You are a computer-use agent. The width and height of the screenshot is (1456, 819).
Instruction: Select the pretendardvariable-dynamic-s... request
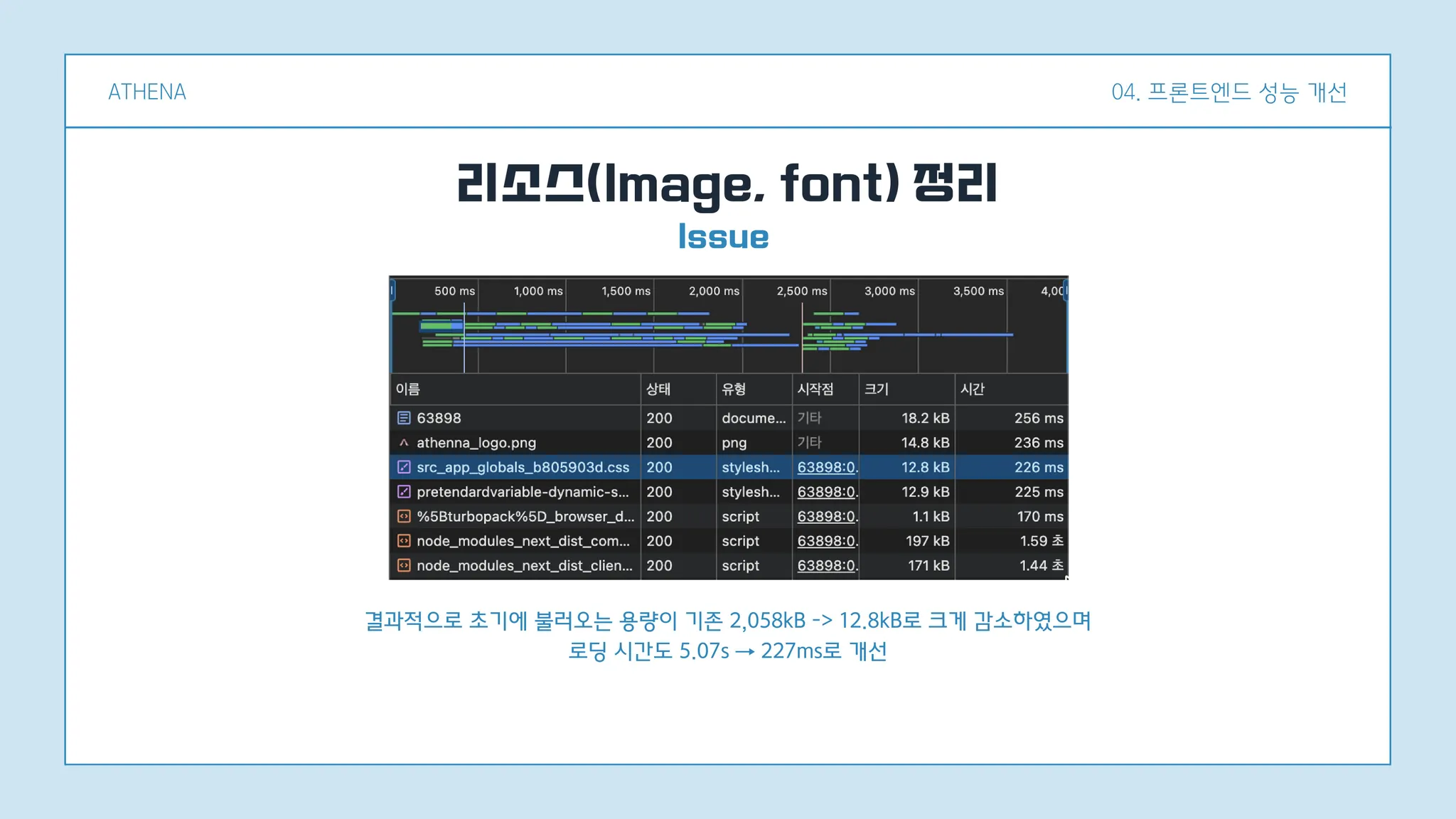coord(729,491)
